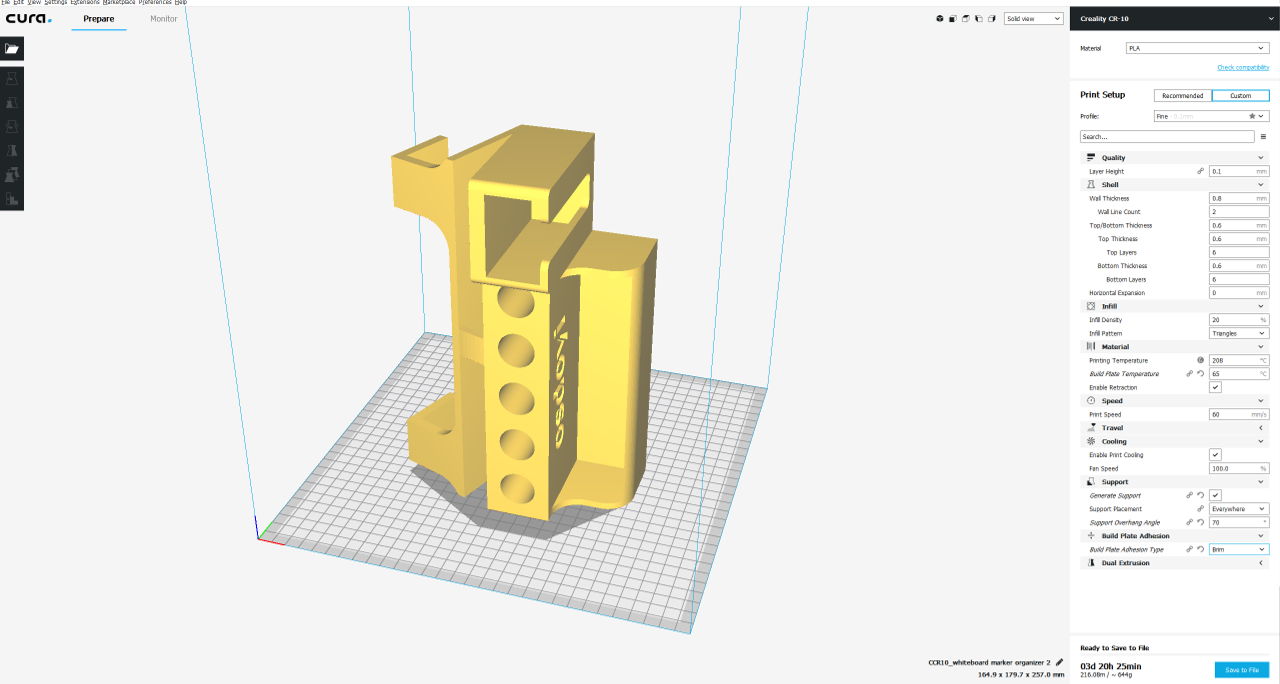Open the Support Placement Everywhere dropdown
Viewport: 1280px width, 684px height.
coord(1239,509)
